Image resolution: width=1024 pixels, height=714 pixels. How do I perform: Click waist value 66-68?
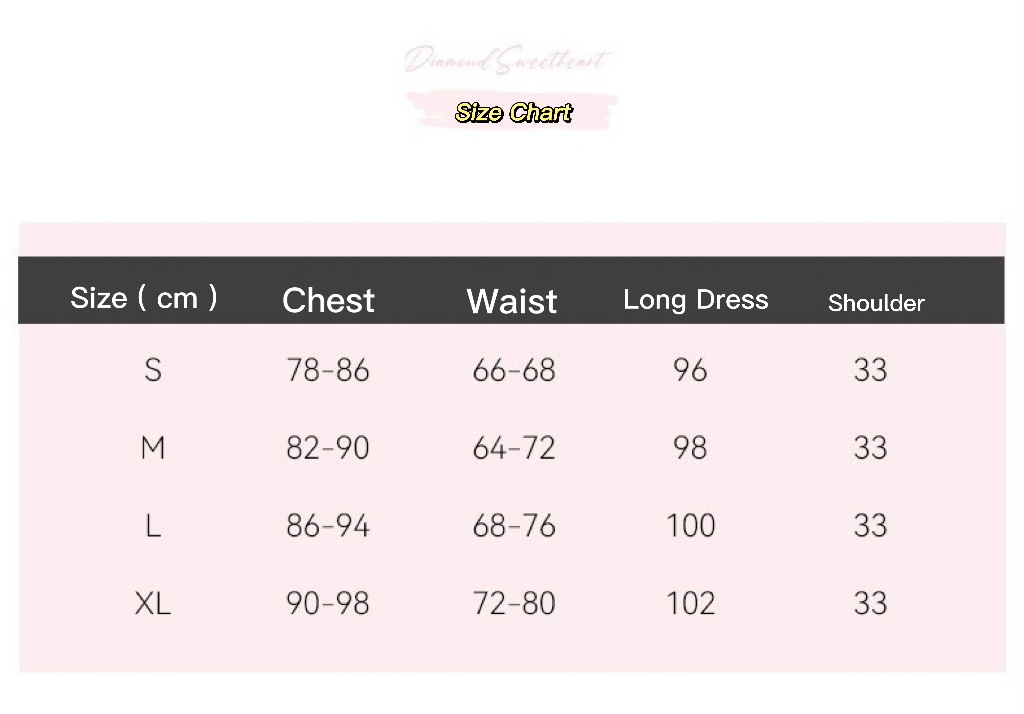[x=513, y=371]
